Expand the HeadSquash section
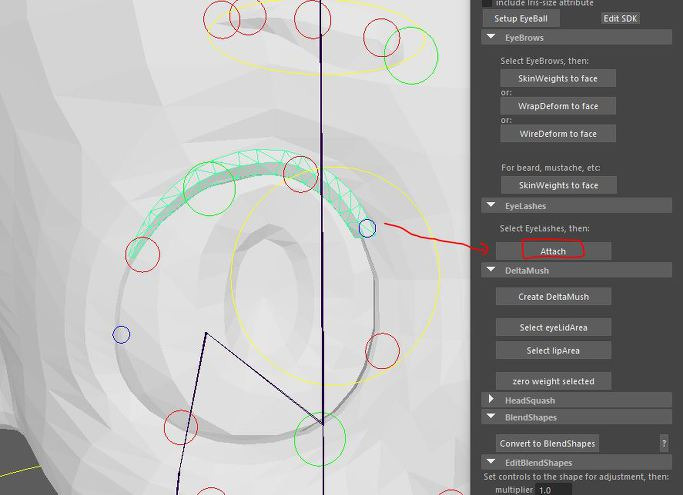The width and height of the screenshot is (683, 495). click(x=491, y=399)
